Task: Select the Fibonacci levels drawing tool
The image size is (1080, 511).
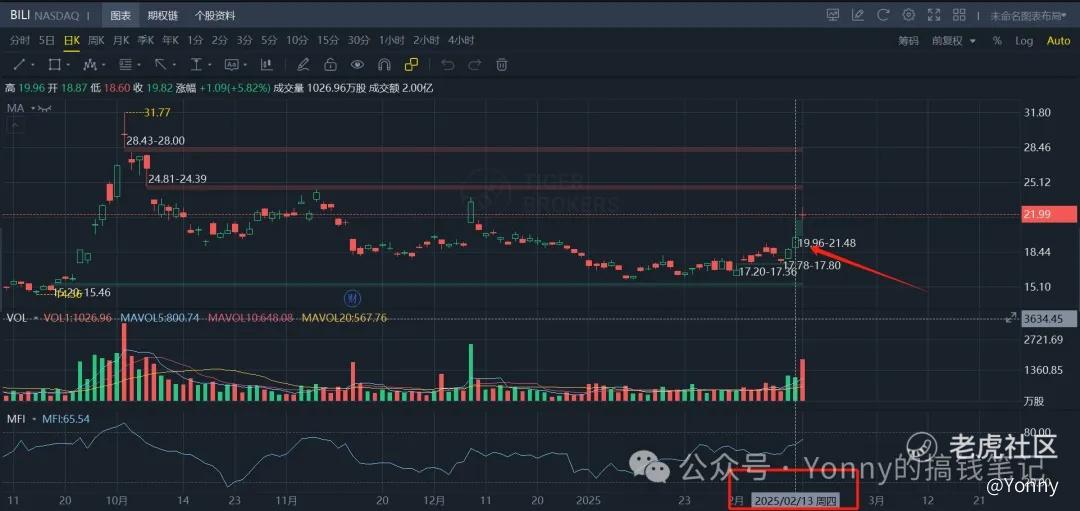Action: tap(125, 65)
